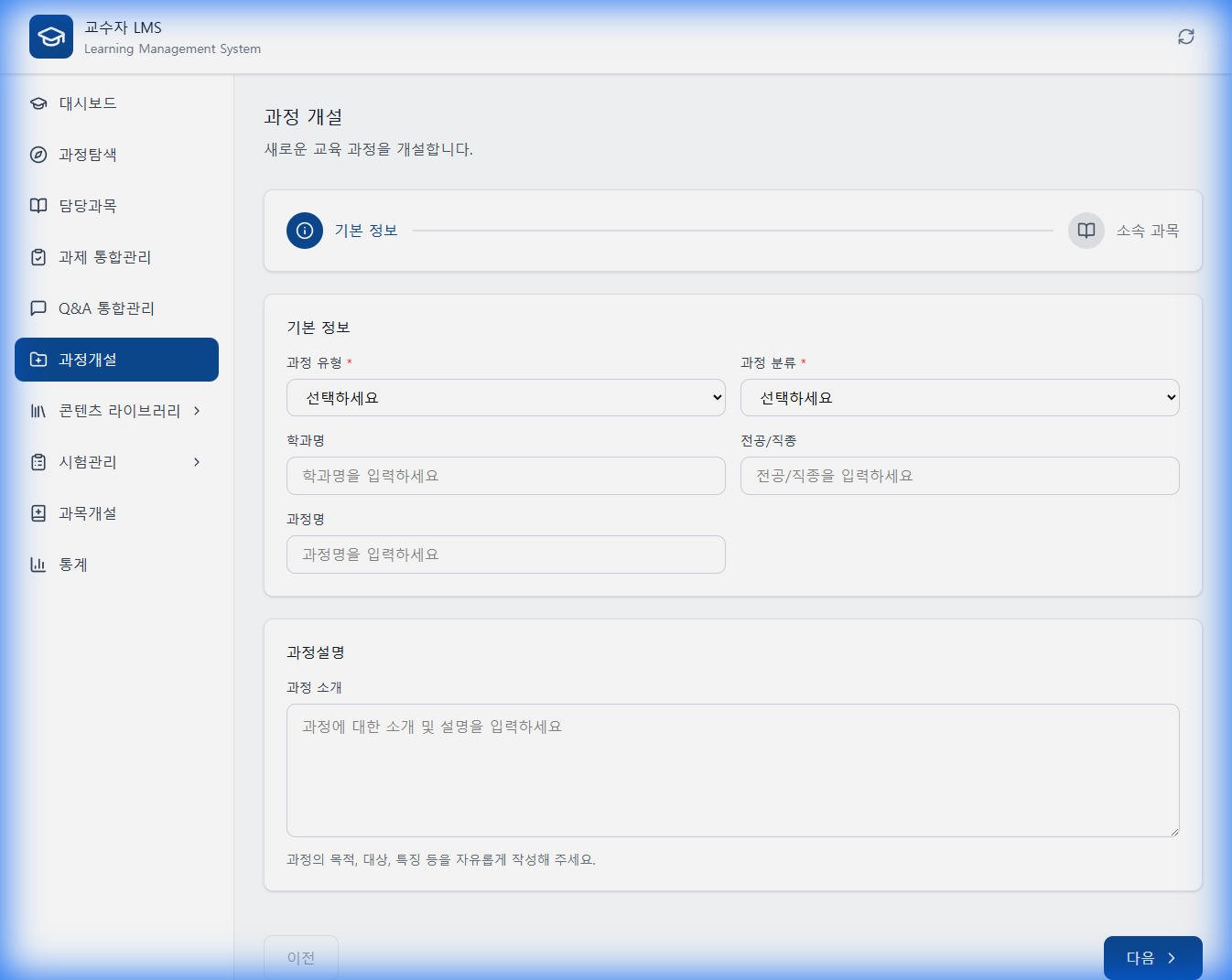Expand the 시험관리 submenu chevron
This screenshot has width=1232, height=980.
pos(197,462)
